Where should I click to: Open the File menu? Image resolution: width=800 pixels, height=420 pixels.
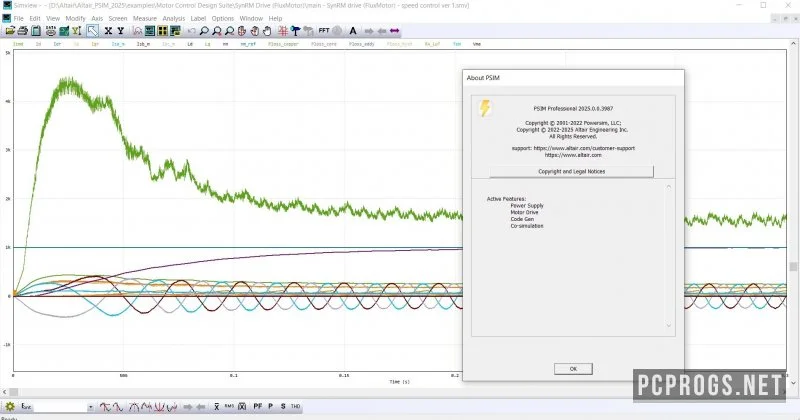click(x=18, y=18)
